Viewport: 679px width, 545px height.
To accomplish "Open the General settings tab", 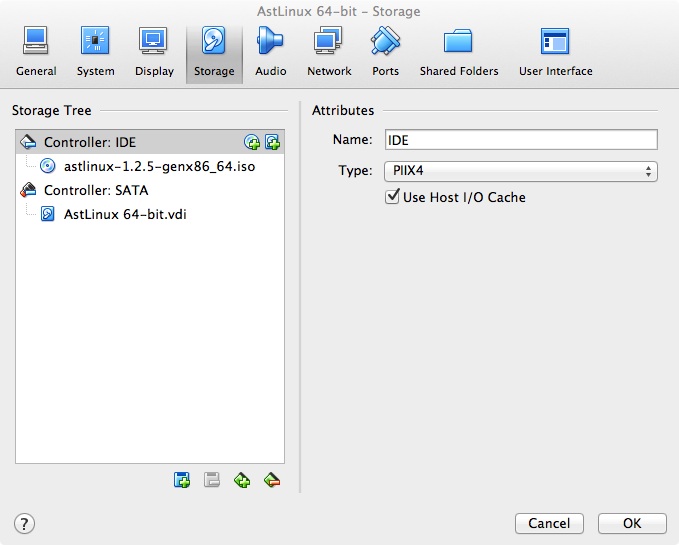I will click(36, 52).
